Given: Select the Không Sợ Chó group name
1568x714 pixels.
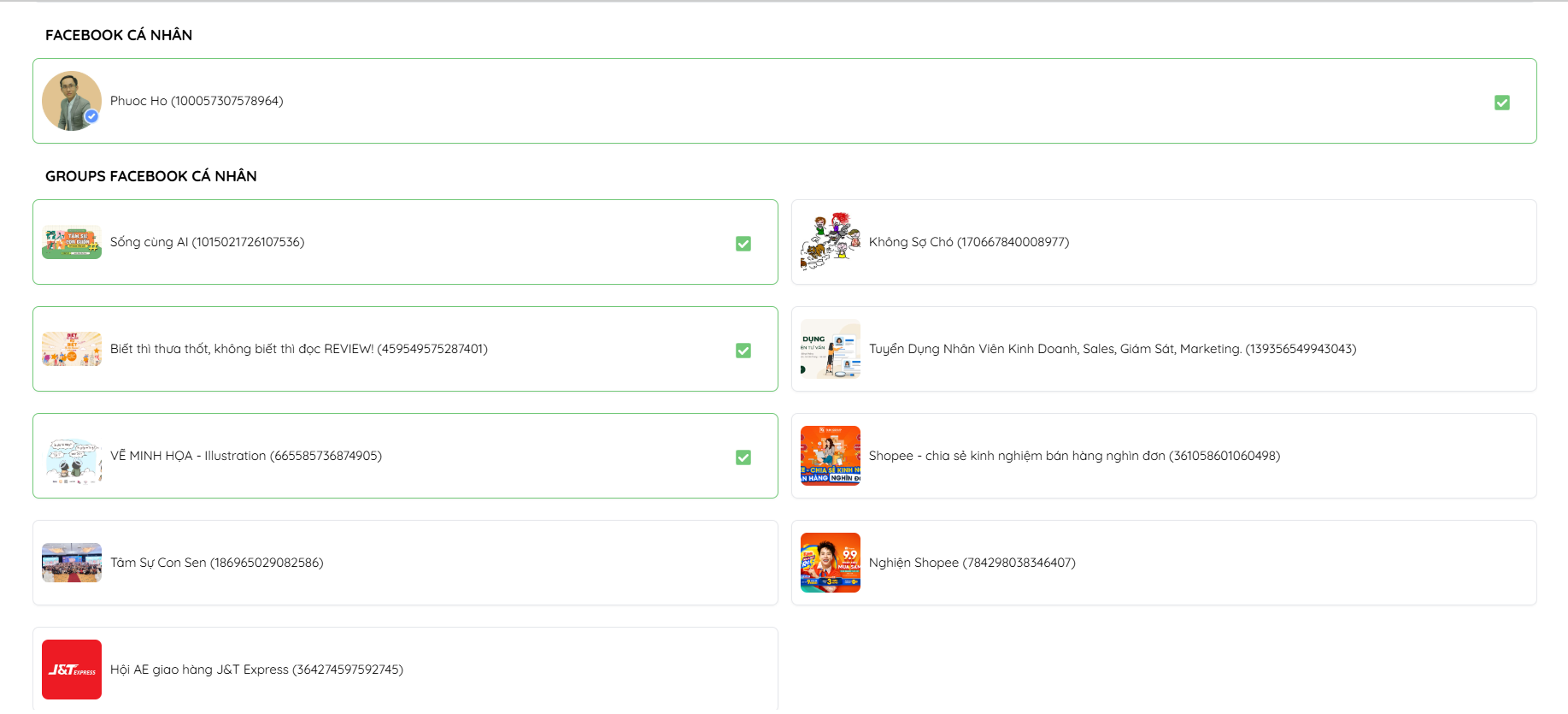Looking at the screenshot, I should click(968, 242).
